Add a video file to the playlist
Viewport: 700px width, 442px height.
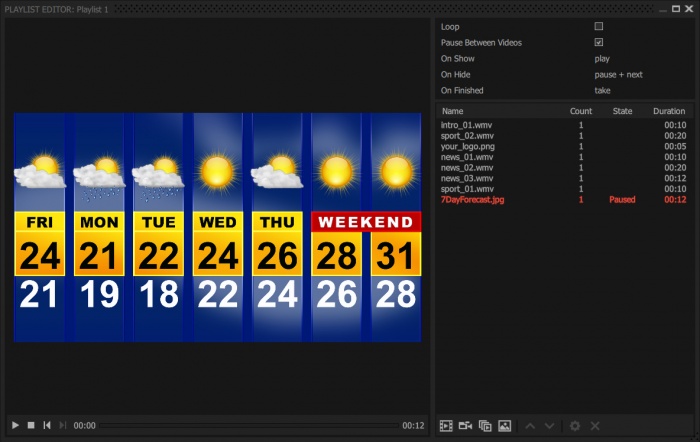tap(446, 425)
